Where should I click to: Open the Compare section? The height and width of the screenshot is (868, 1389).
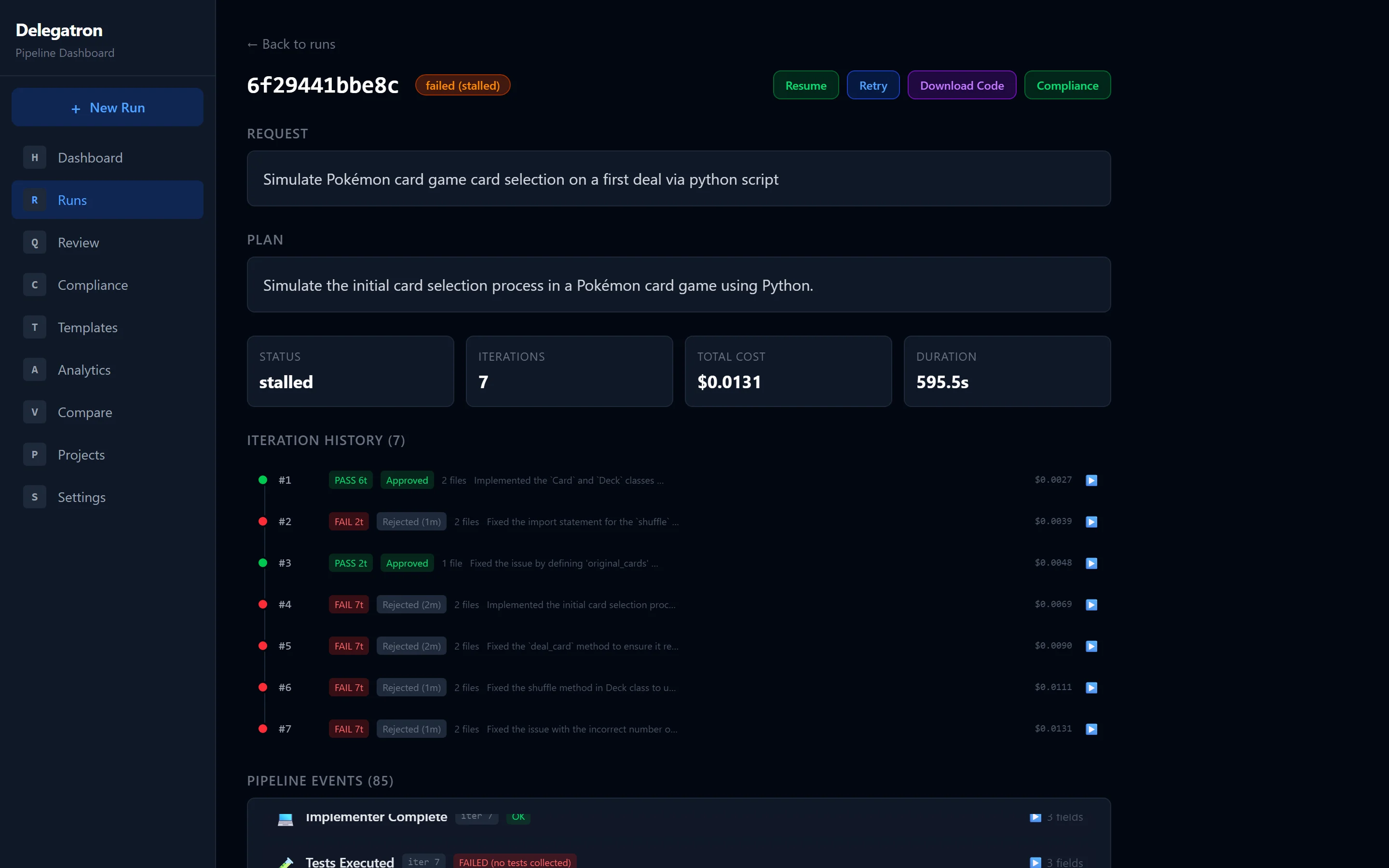(108, 412)
